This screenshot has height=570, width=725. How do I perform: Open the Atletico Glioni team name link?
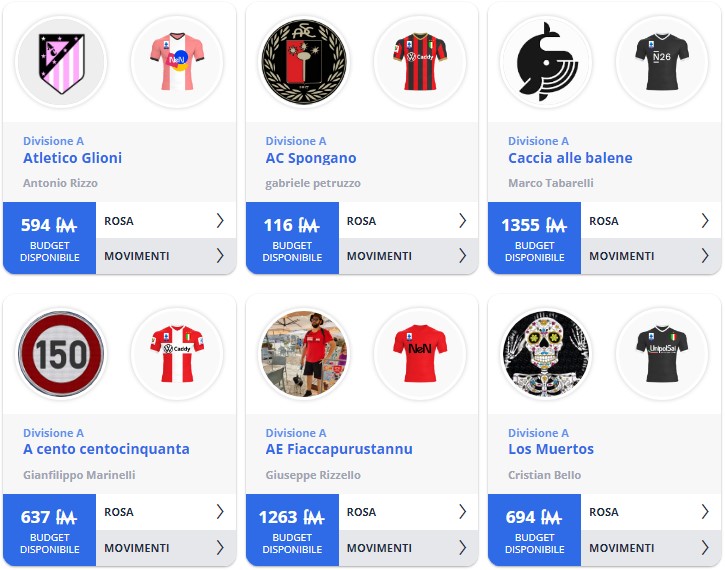click(x=73, y=158)
